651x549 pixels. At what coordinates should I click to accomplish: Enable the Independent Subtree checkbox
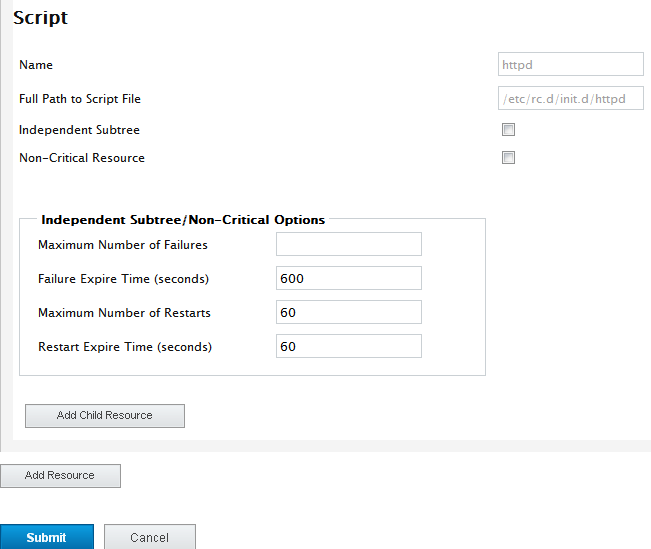pyautogui.click(x=508, y=130)
